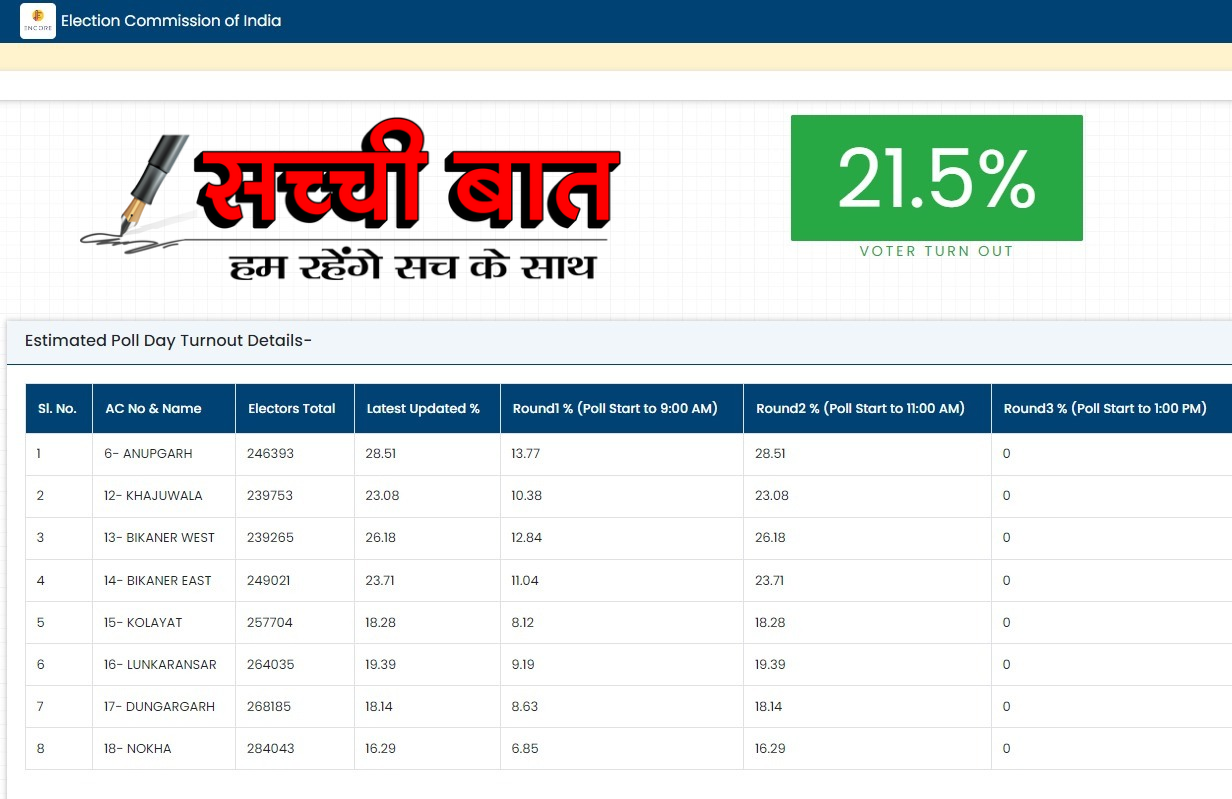Select the Estimated Poll Day Turnout Details heading
1232x799 pixels.
[x=168, y=341]
